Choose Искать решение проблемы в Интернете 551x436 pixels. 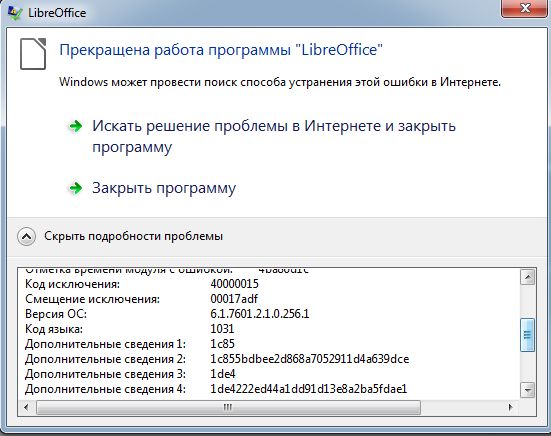(x=274, y=136)
